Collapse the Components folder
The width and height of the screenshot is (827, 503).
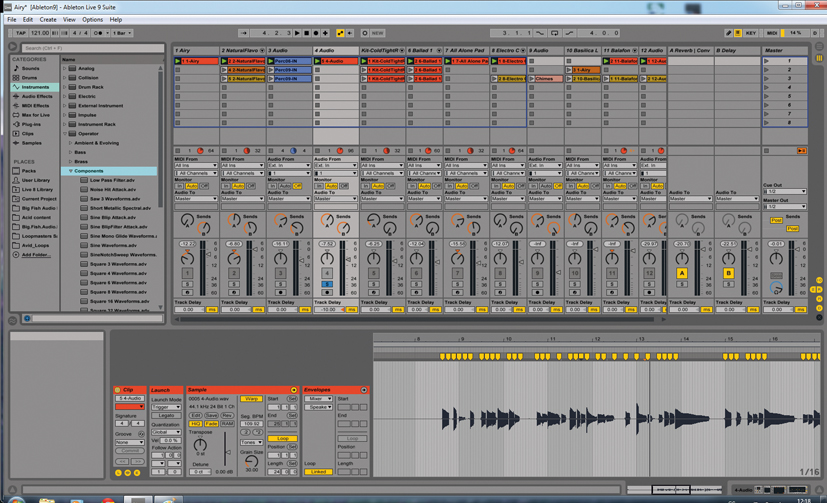point(70,171)
